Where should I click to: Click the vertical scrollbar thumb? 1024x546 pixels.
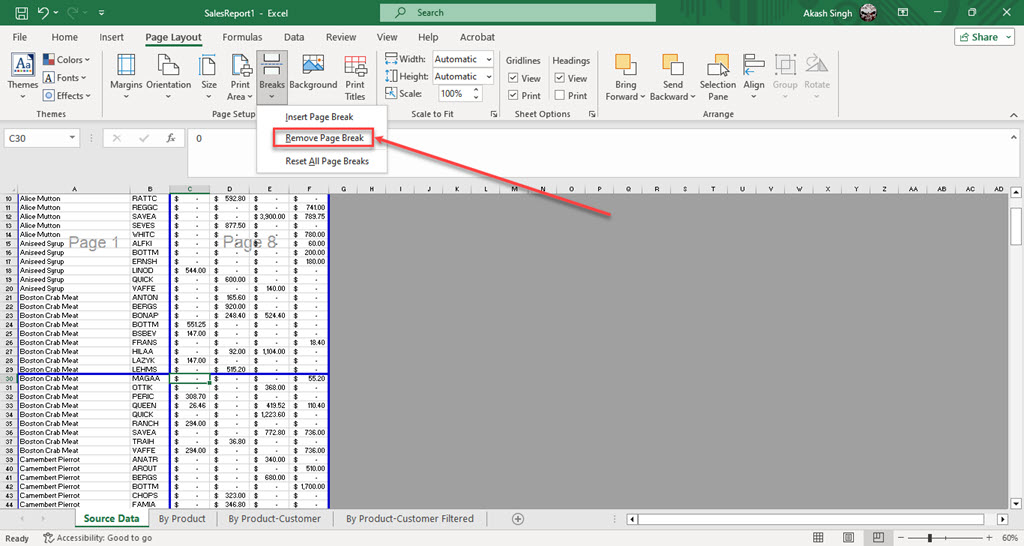tap(1016, 226)
